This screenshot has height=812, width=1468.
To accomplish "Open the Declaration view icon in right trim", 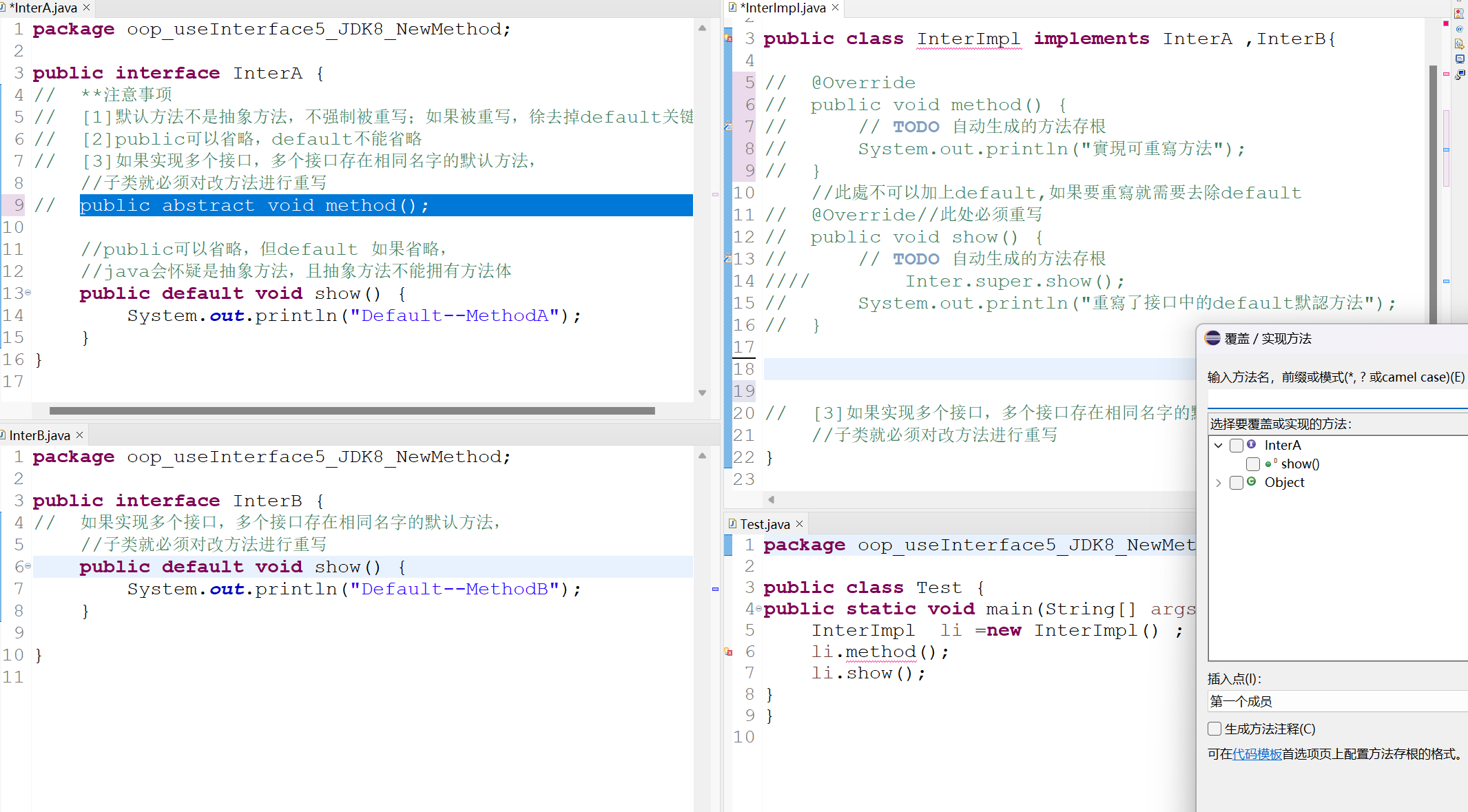I will (x=1459, y=44).
